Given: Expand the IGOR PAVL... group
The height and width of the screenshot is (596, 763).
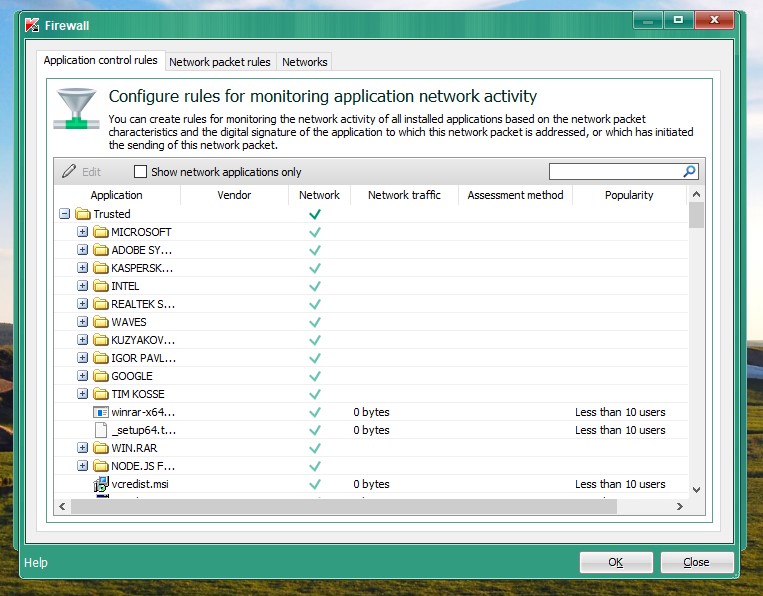Looking at the screenshot, I should click(x=82, y=358).
